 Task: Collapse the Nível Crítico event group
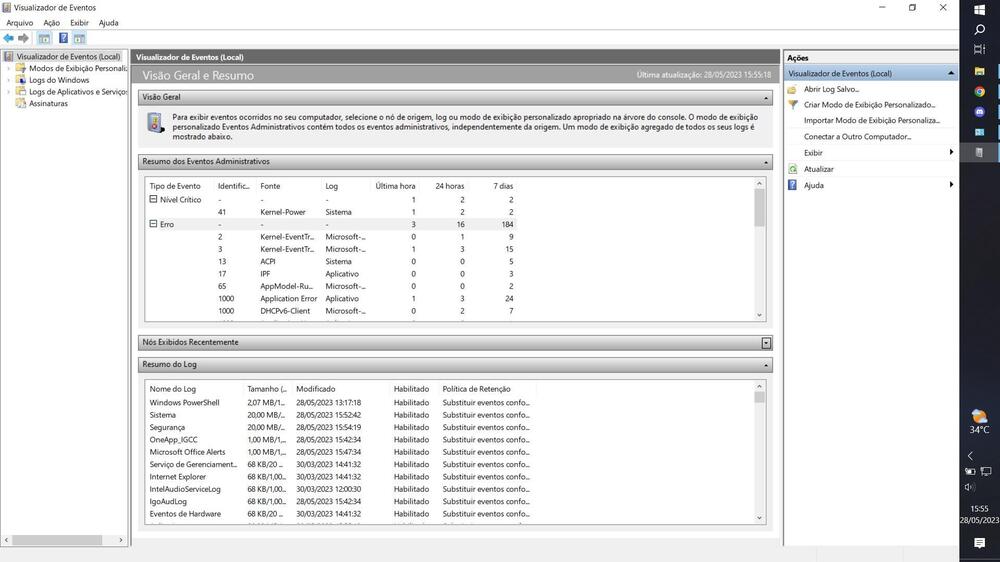153,200
